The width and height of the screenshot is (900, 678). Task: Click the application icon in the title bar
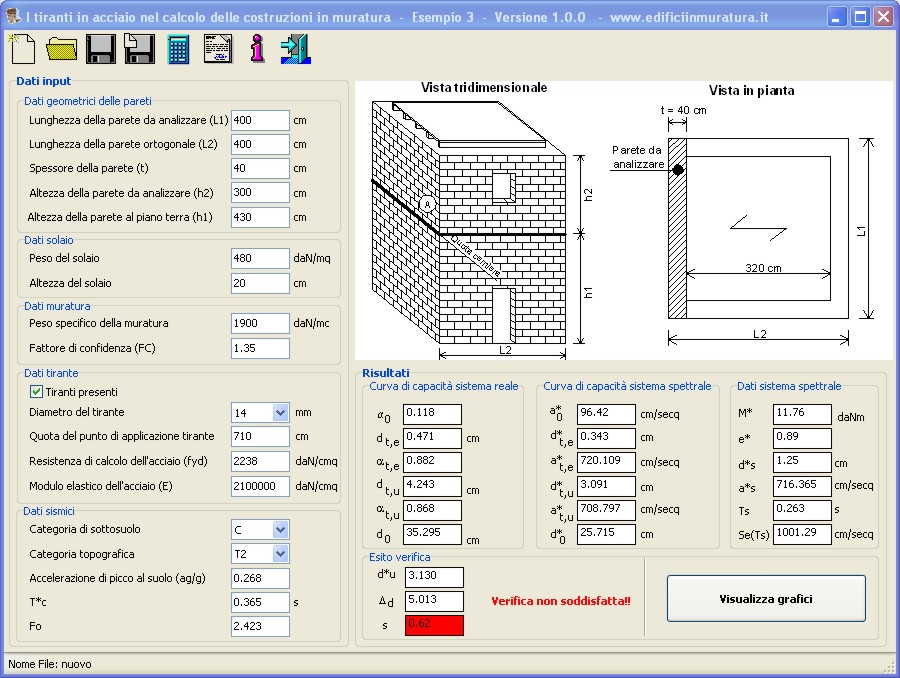pyautogui.click(x=13, y=17)
